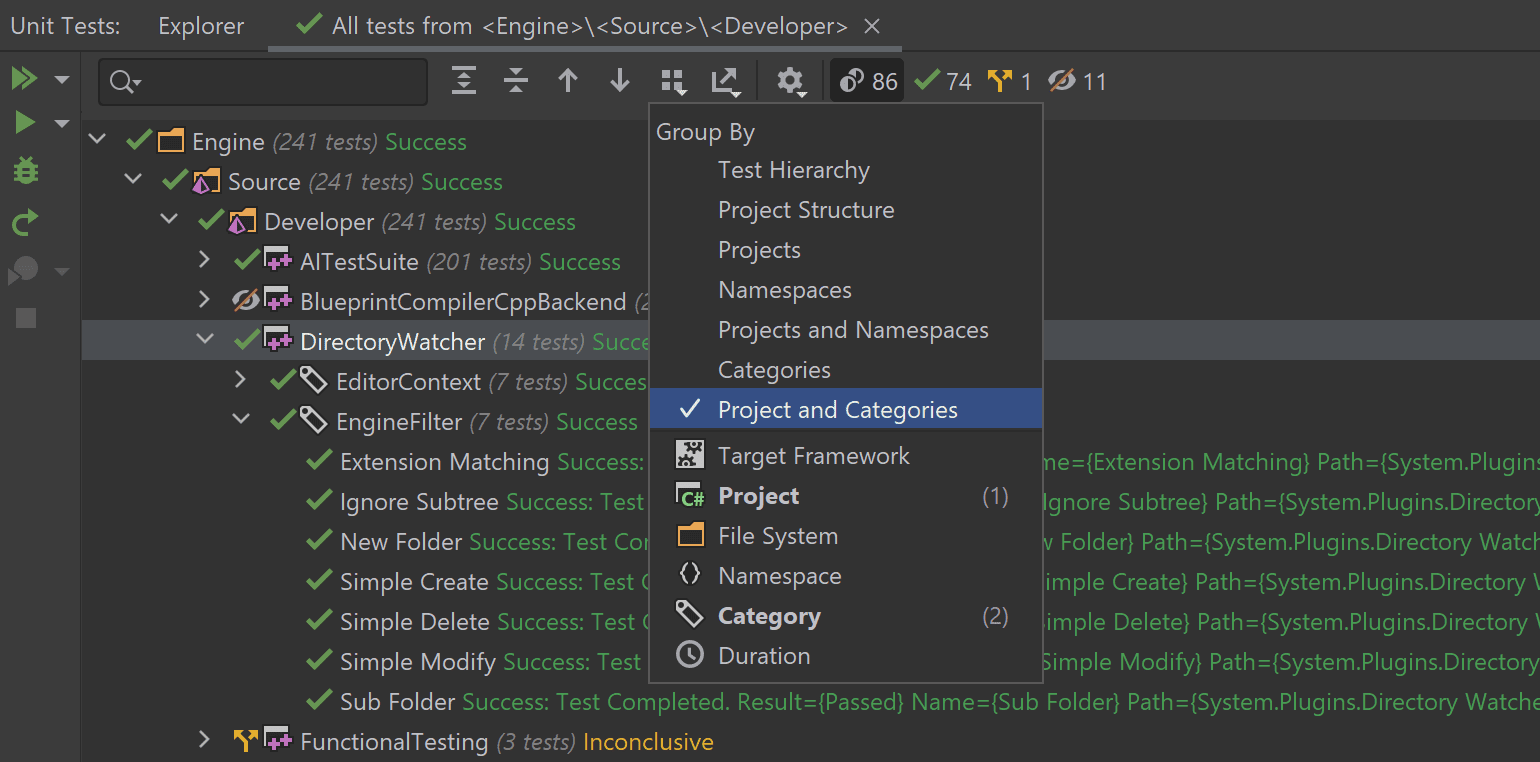Click the Repeat Previous Run icon

(x=25, y=222)
